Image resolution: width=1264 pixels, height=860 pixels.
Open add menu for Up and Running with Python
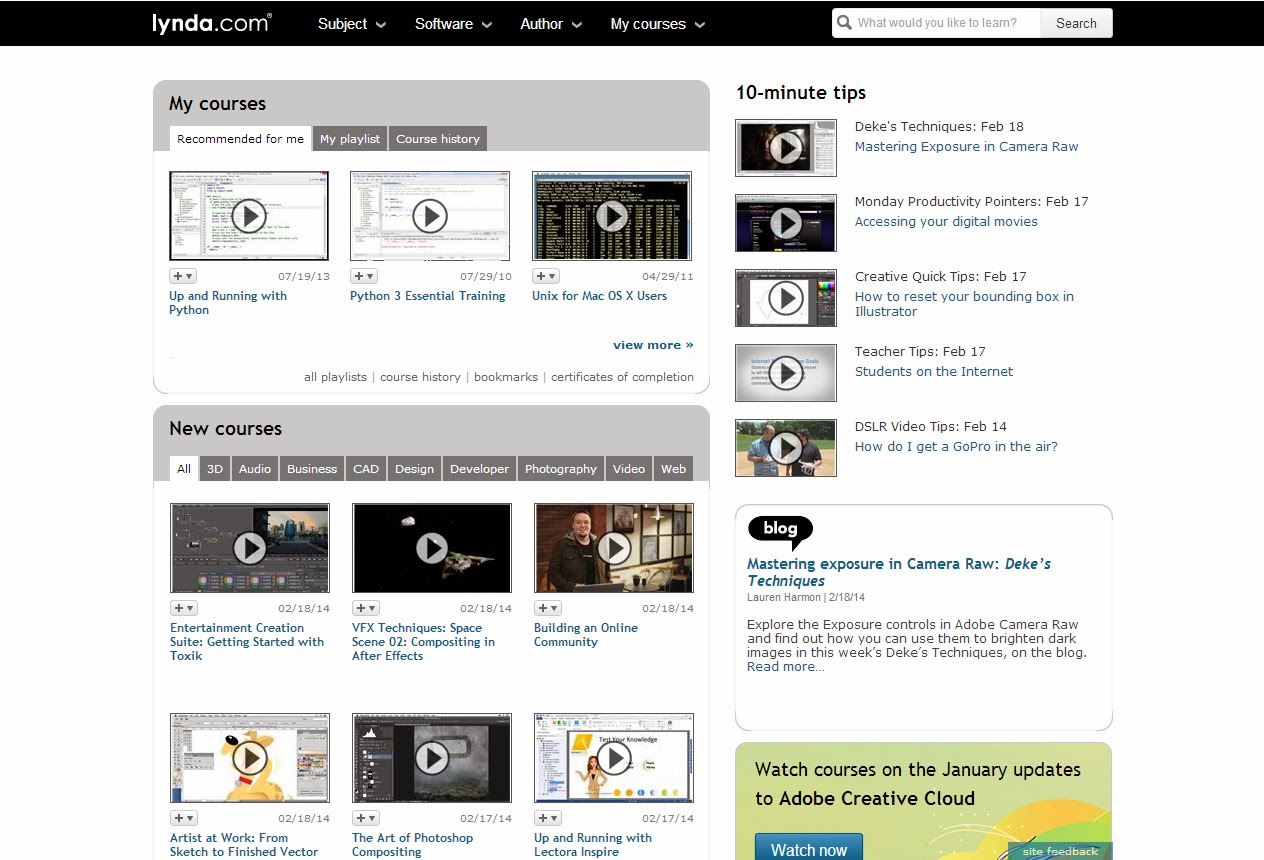pyautogui.click(x=183, y=276)
